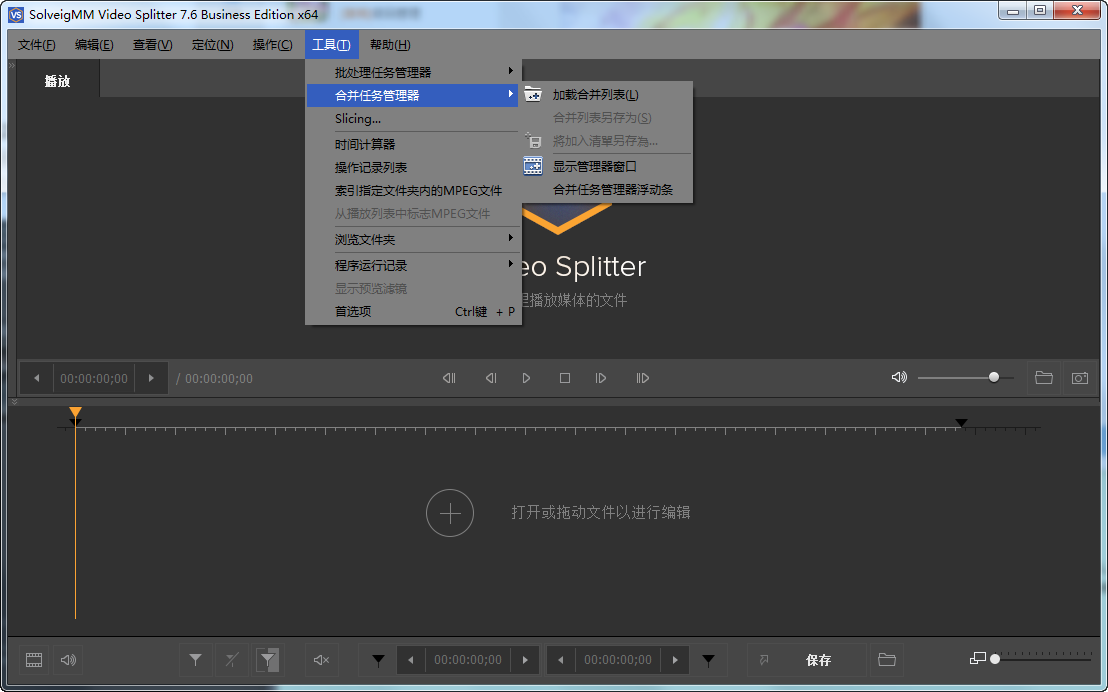This screenshot has height=692, width=1108.
Task: Jump to next key frame
Action: click(642, 378)
